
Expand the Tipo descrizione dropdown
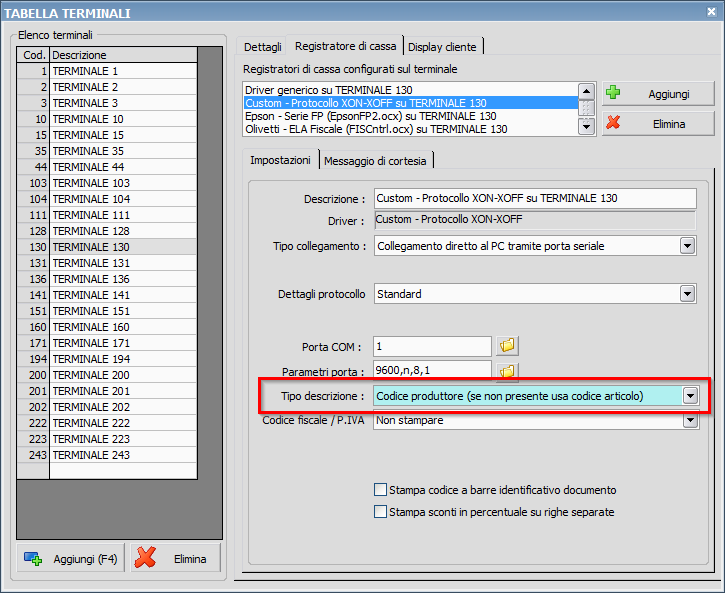coord(690,396)
